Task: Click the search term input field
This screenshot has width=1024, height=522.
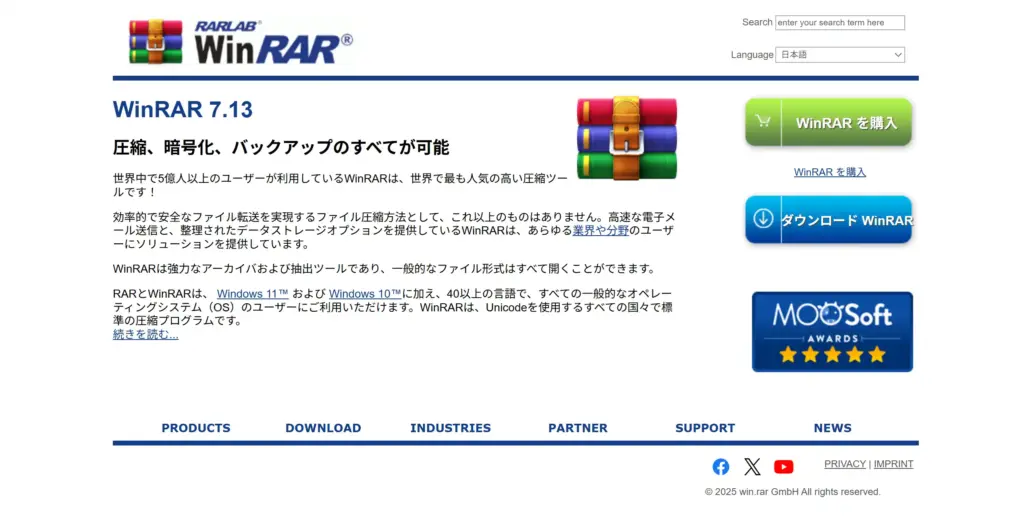Action: 840,23
